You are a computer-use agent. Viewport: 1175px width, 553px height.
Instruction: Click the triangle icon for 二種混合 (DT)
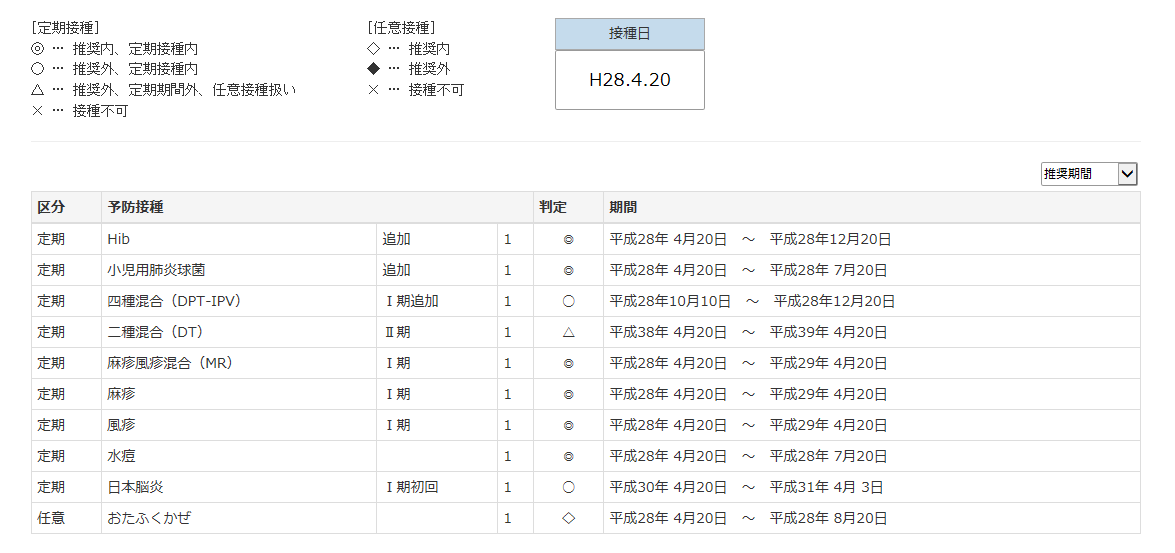568,332
